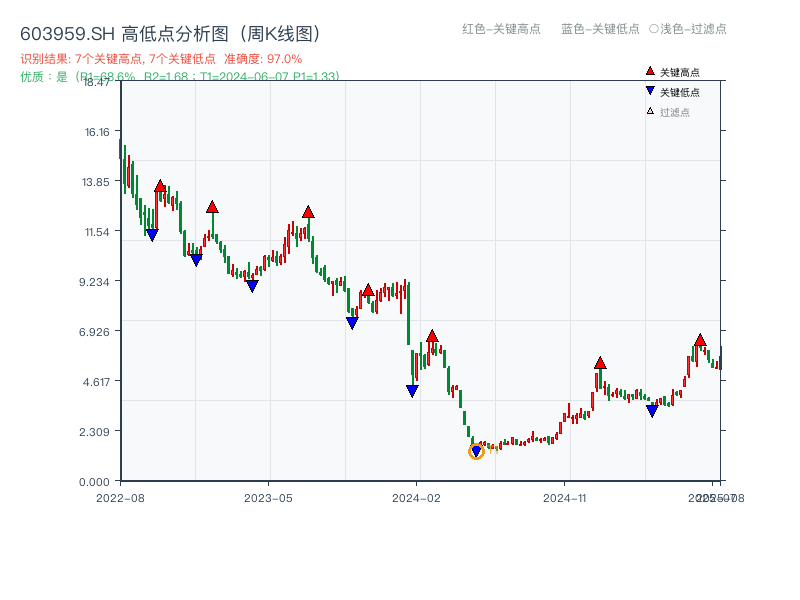
Task: Click the leftmost red key-high triangle on chart
Action: click(x=160, y=186)
